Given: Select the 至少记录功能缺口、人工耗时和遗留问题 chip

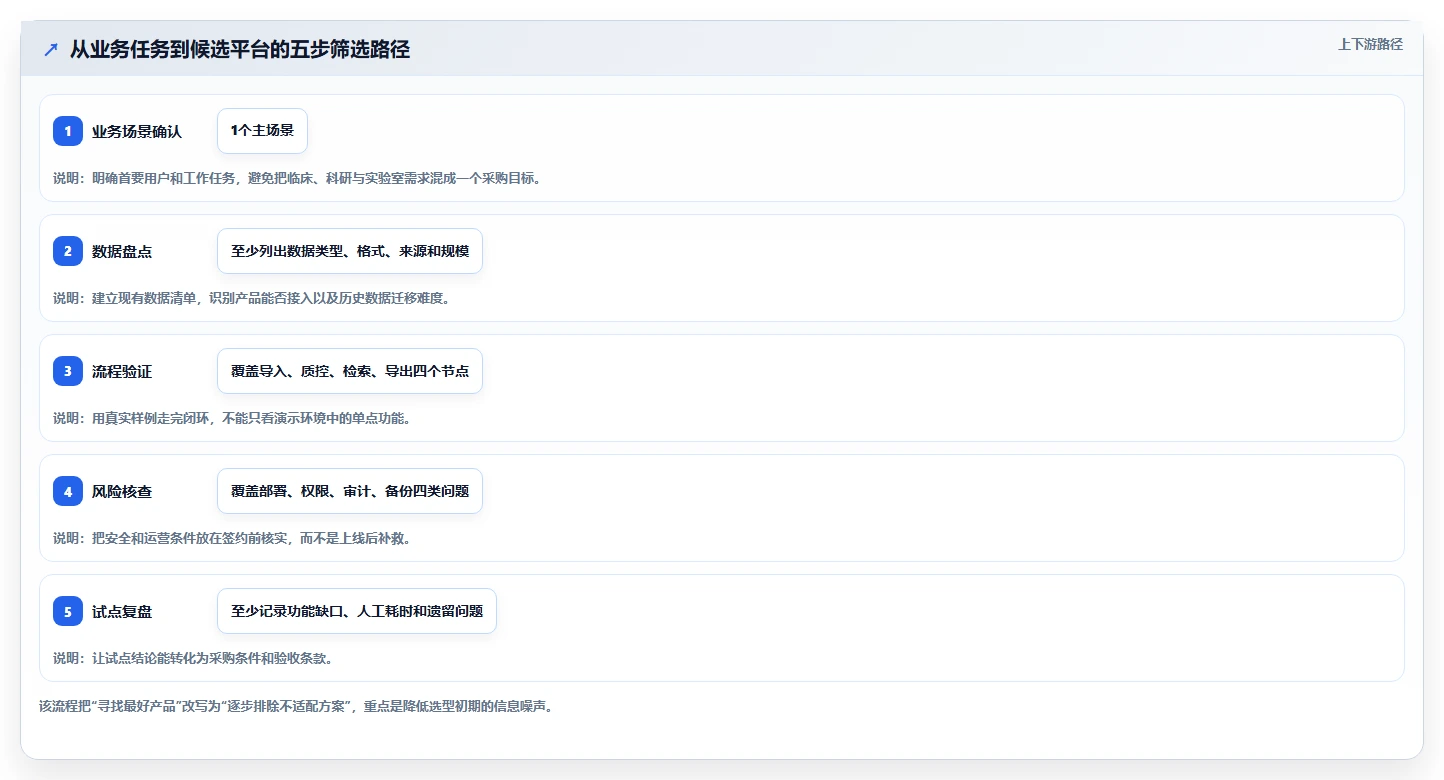Looking at the screenshot, I should point(357,611).
